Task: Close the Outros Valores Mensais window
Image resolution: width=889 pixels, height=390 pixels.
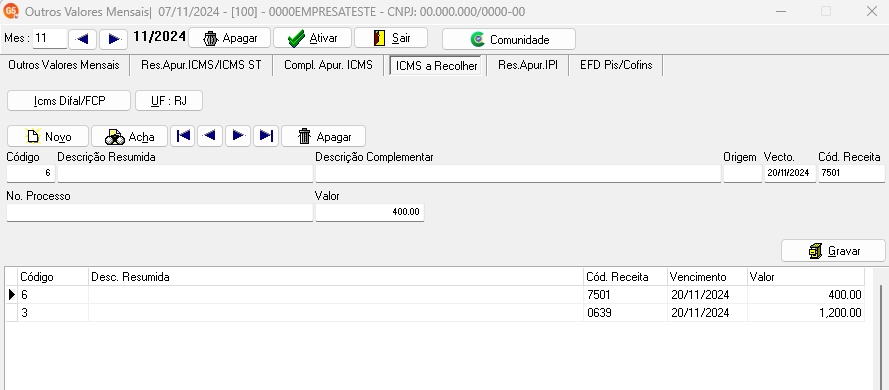Action: click(871, 11)
